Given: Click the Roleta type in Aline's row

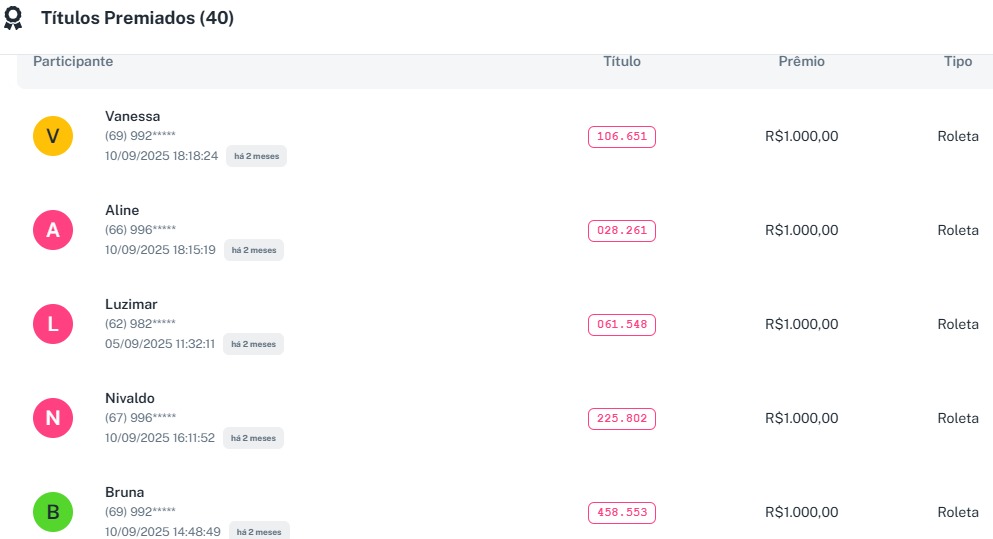Looking at the screenshot, I should coord(958,230).
